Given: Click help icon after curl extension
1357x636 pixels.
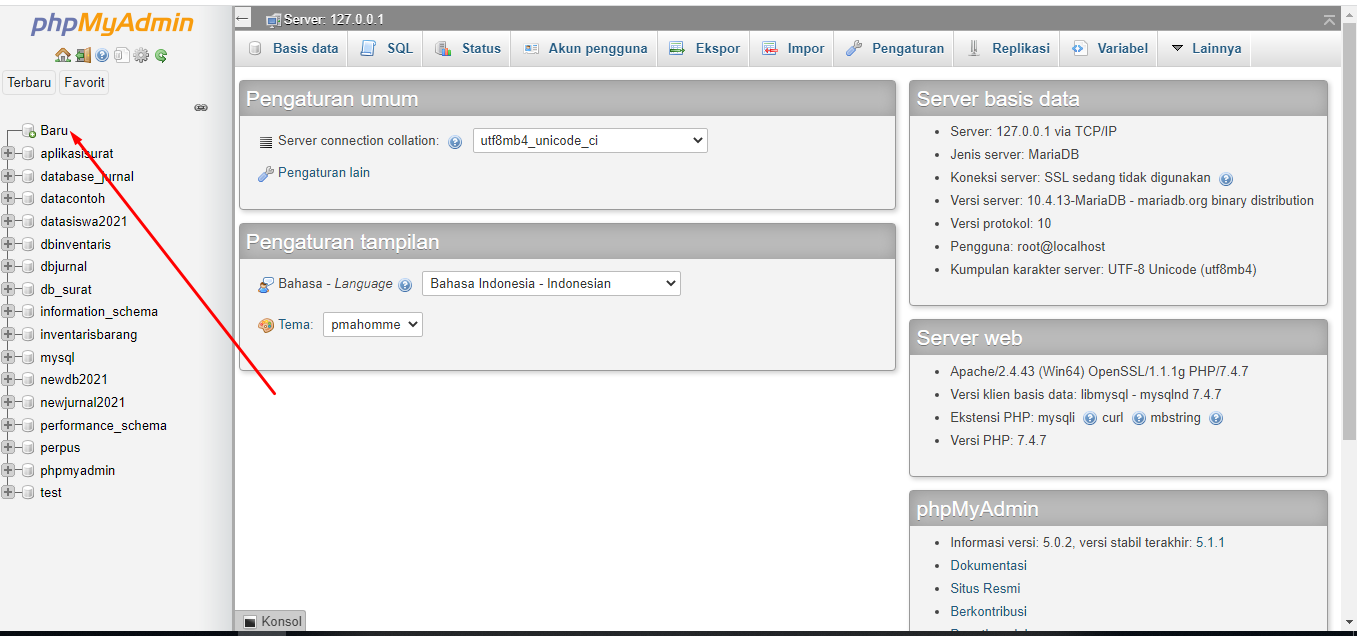Looking at the screenshot, I should pyautogui.click(x=1138, y=419).
